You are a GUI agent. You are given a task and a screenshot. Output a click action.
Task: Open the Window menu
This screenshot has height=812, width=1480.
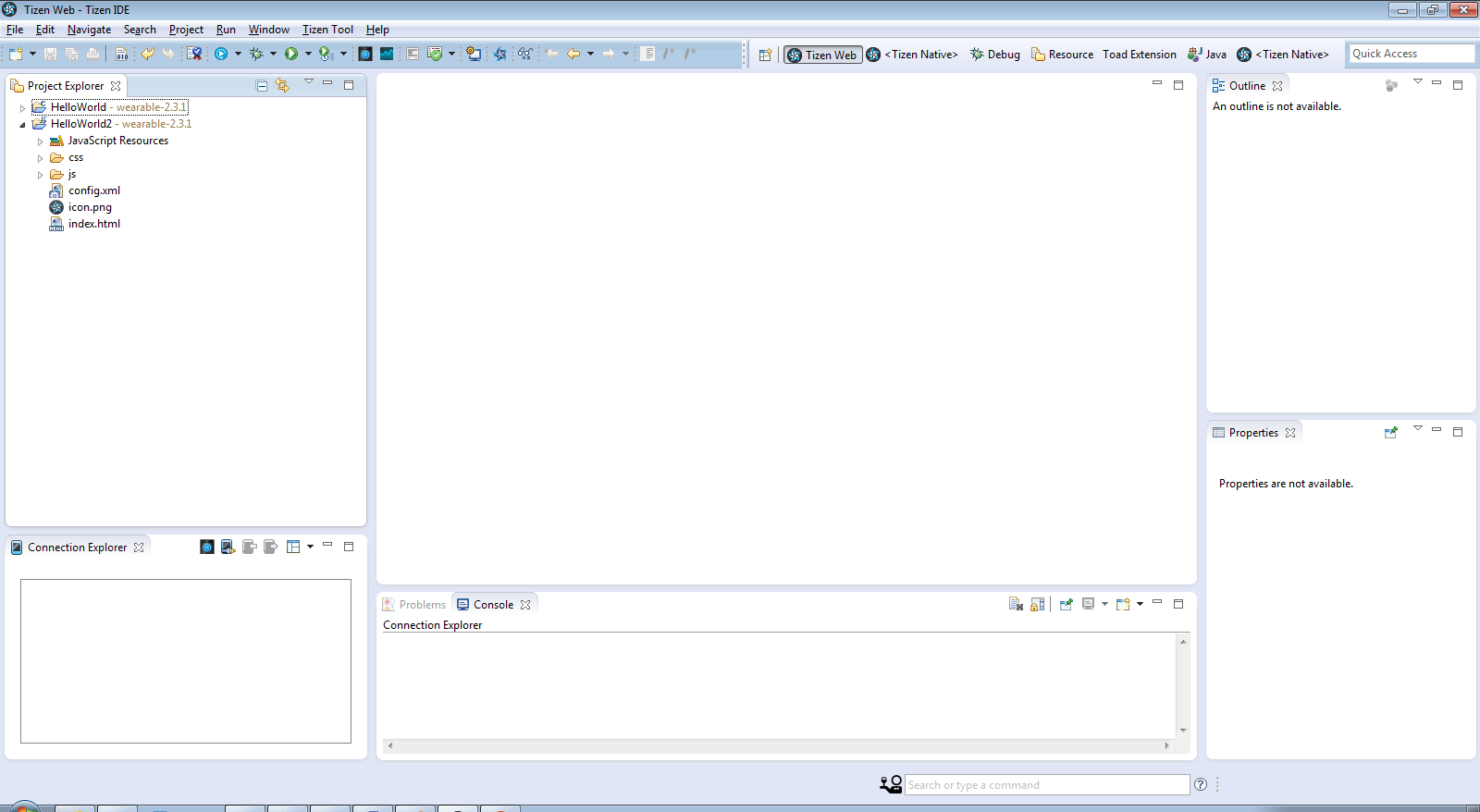point(268,30)
